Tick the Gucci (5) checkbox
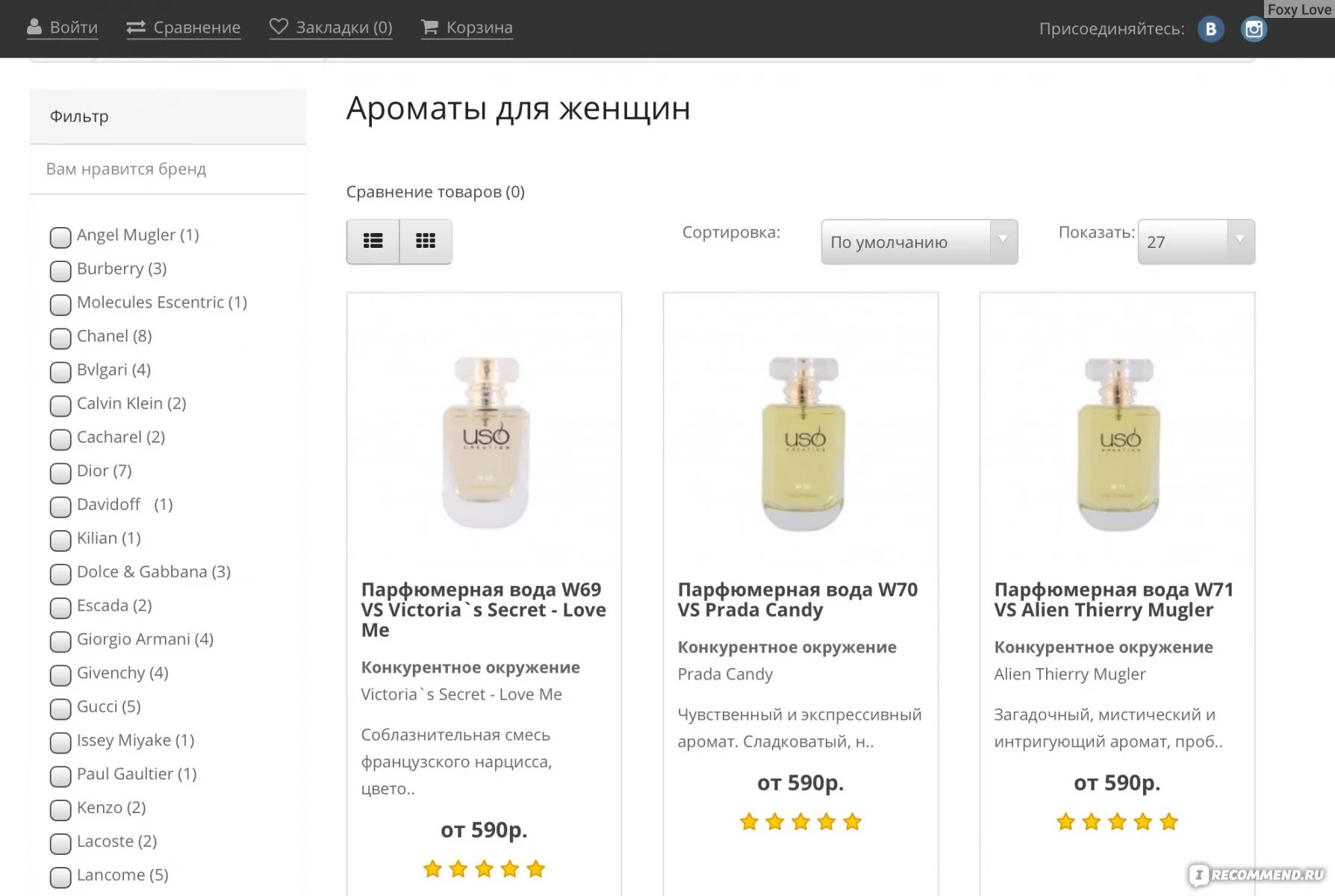This screenshot has height=896, width=1335. 60,709
